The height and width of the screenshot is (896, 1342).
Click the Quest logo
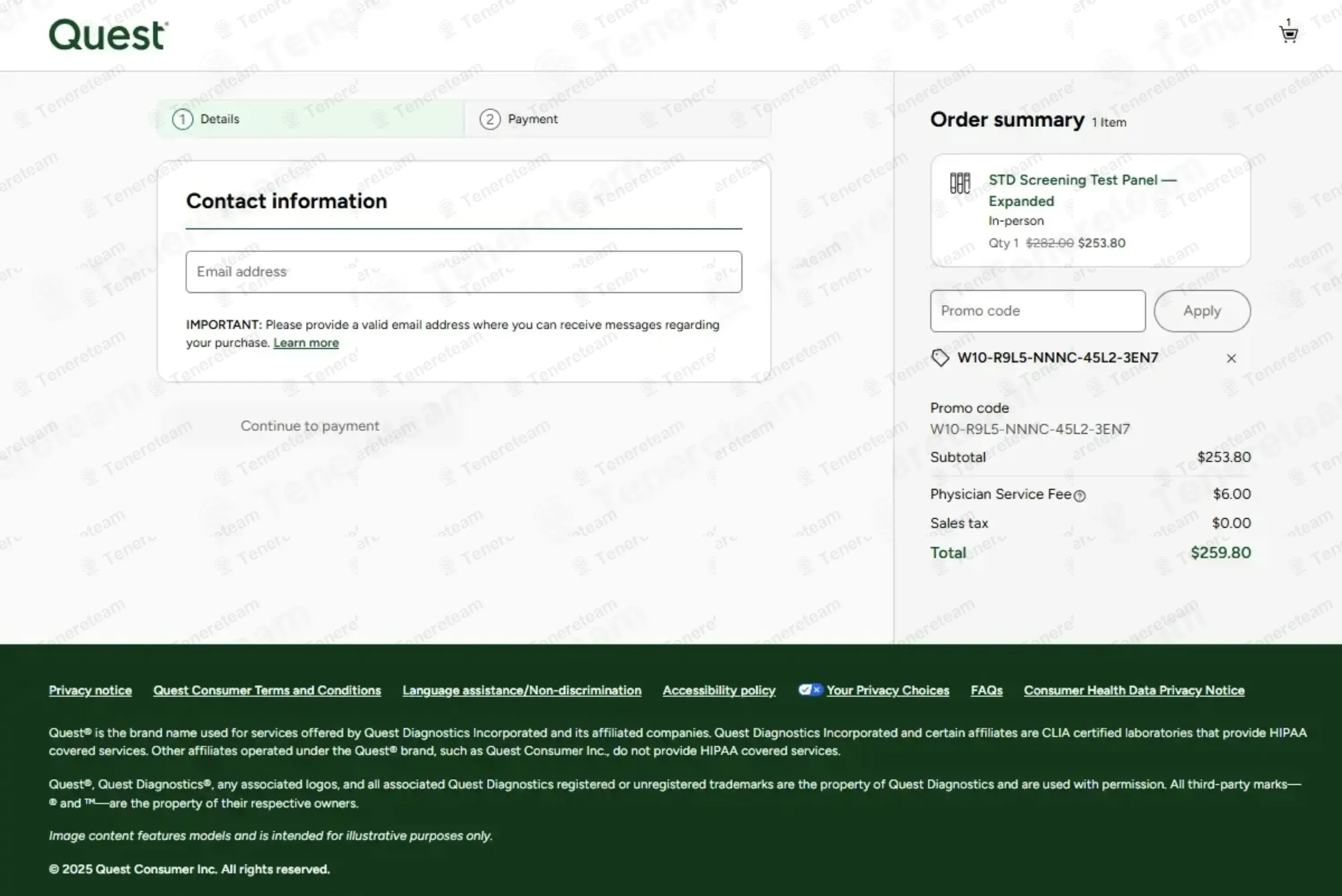point(108,35)
